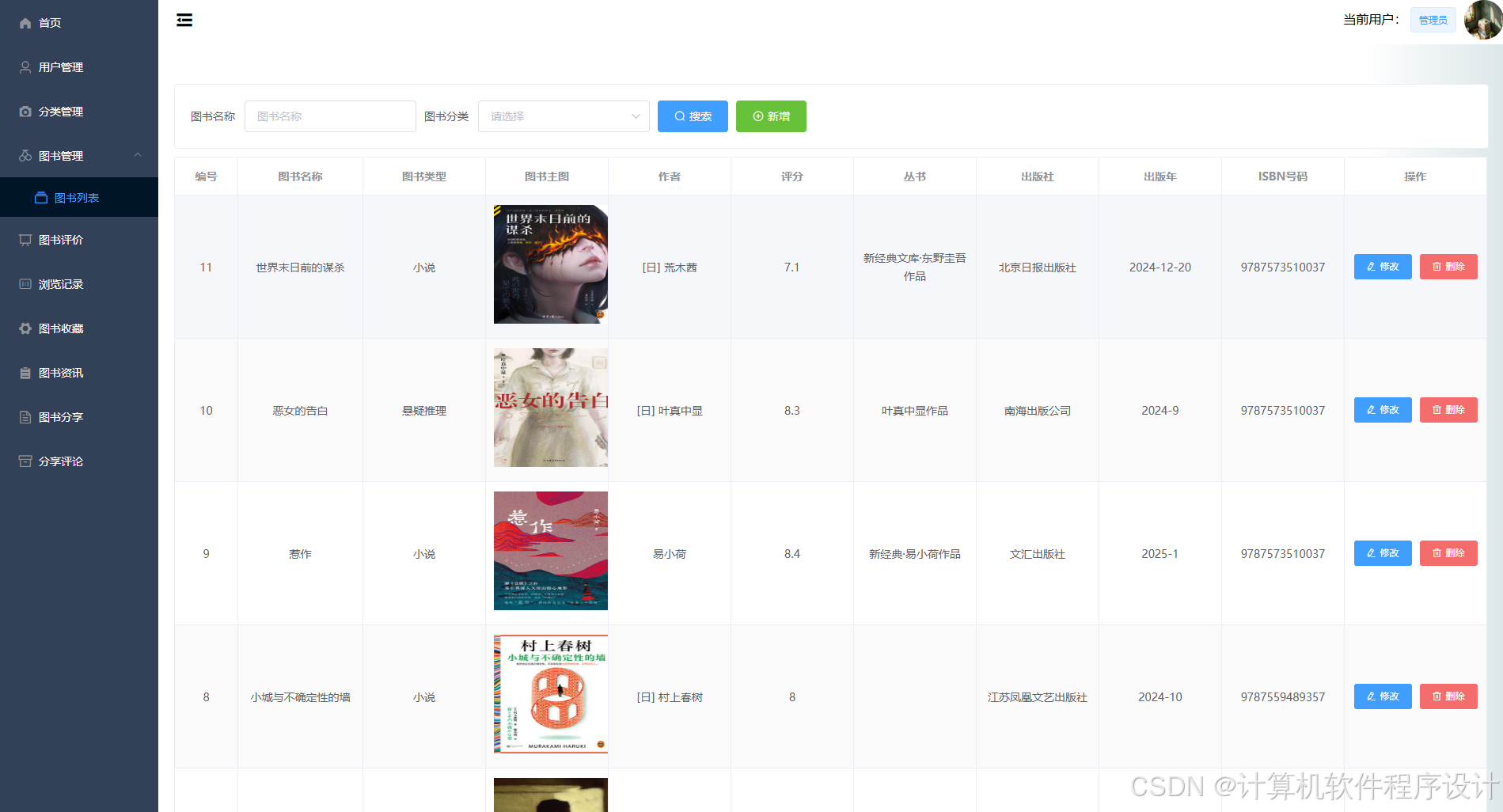Select 图书列表 submenu item
The image size is (1503, 812).
point(79,198)
